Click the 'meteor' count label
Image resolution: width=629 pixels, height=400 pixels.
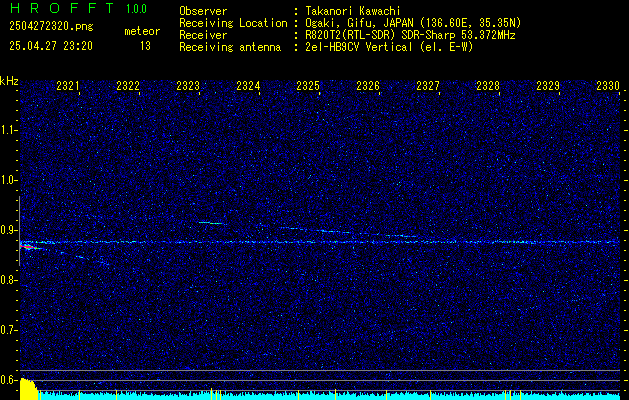(x=142, y=31)
